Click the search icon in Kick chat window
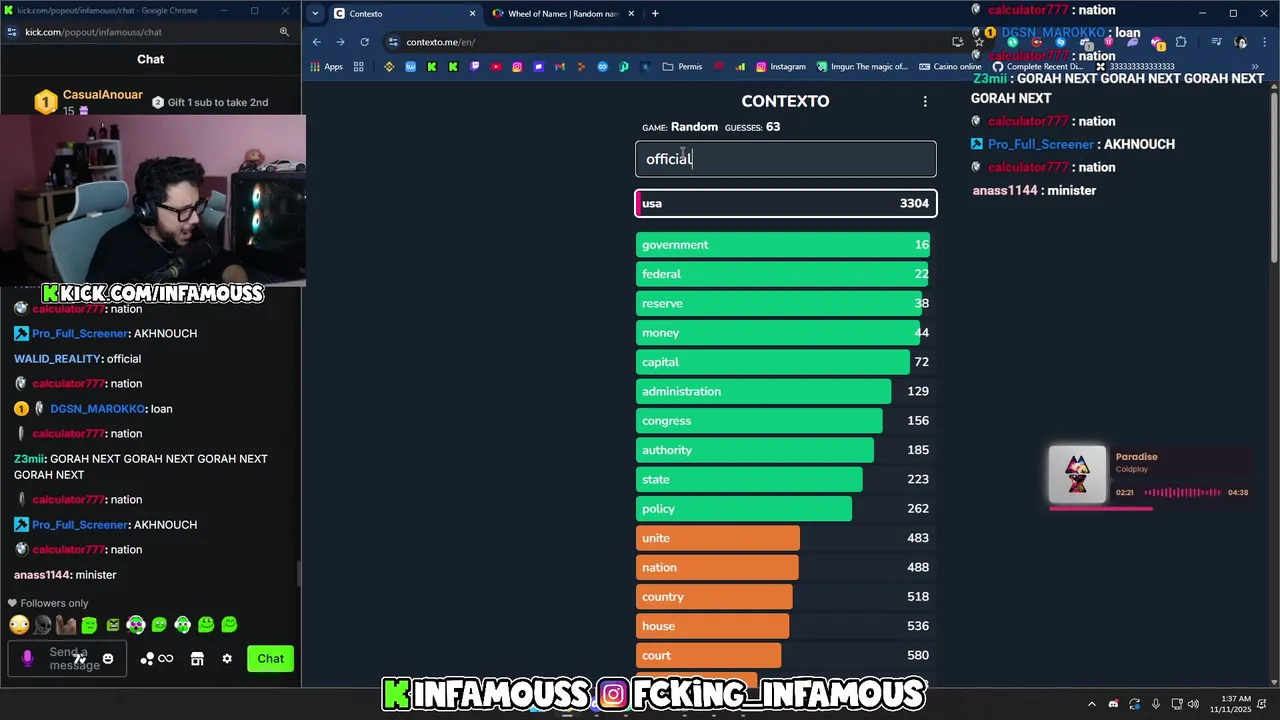 (284, 32)
